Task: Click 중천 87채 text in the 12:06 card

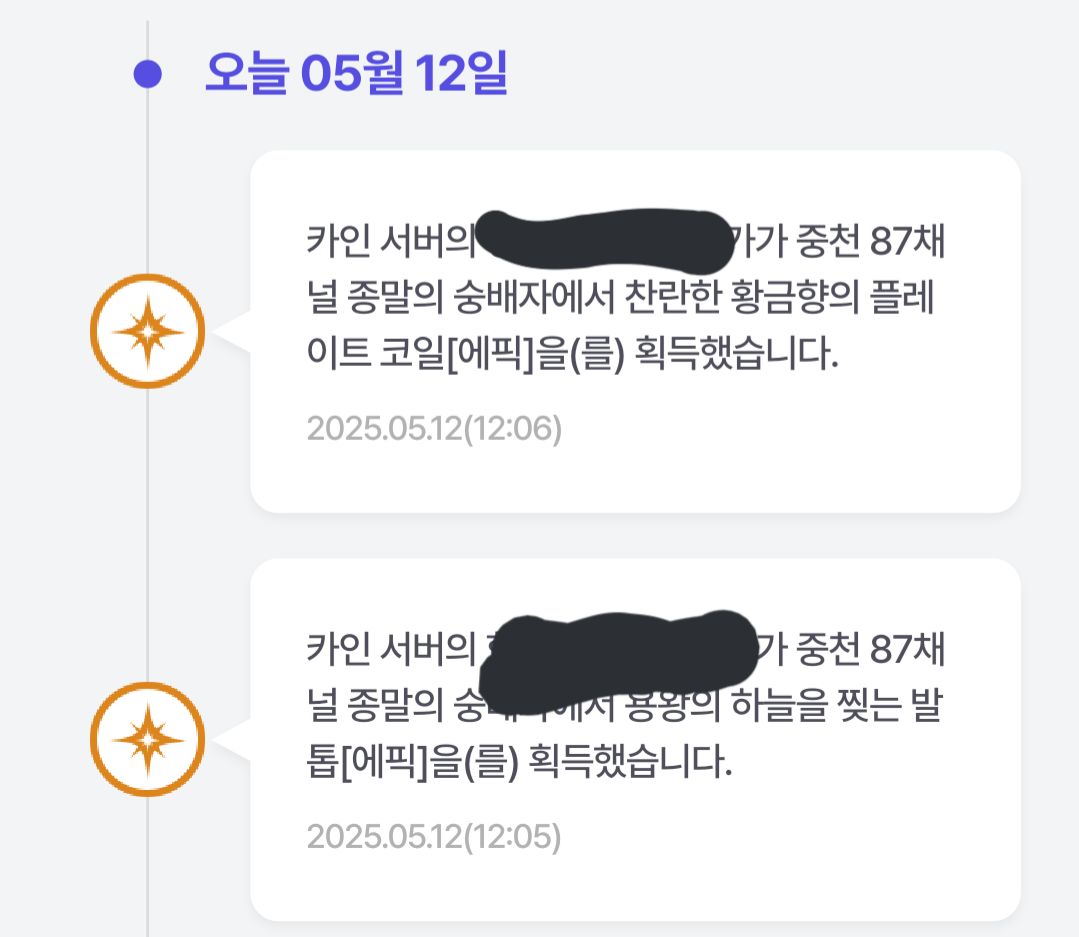Action: point(870,240)
